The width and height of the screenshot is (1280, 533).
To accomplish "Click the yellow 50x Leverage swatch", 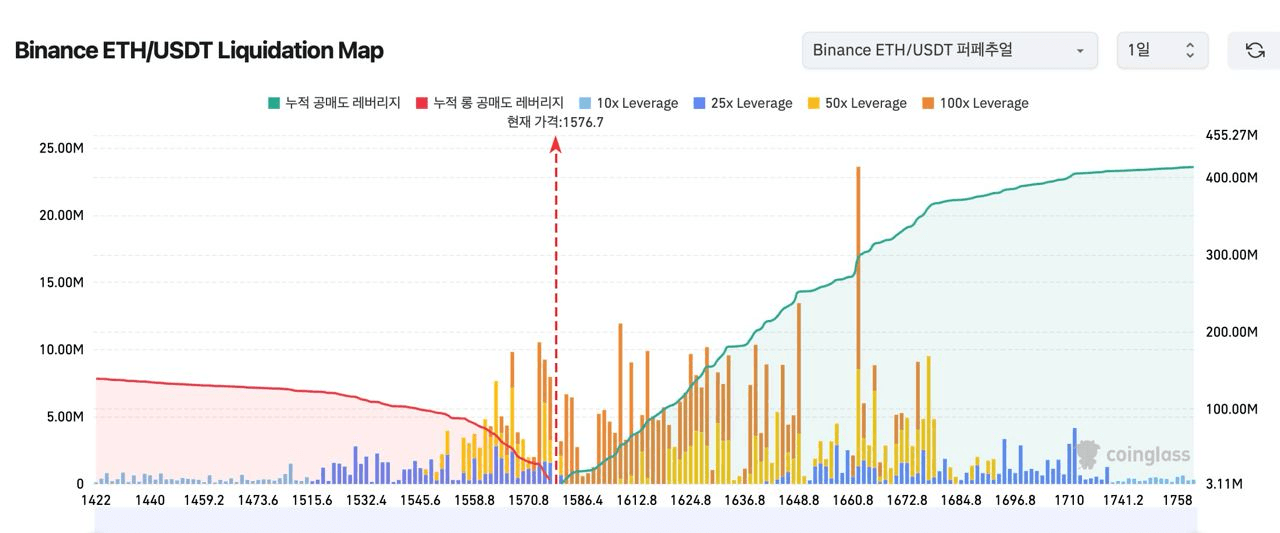I will pos(813,103).
